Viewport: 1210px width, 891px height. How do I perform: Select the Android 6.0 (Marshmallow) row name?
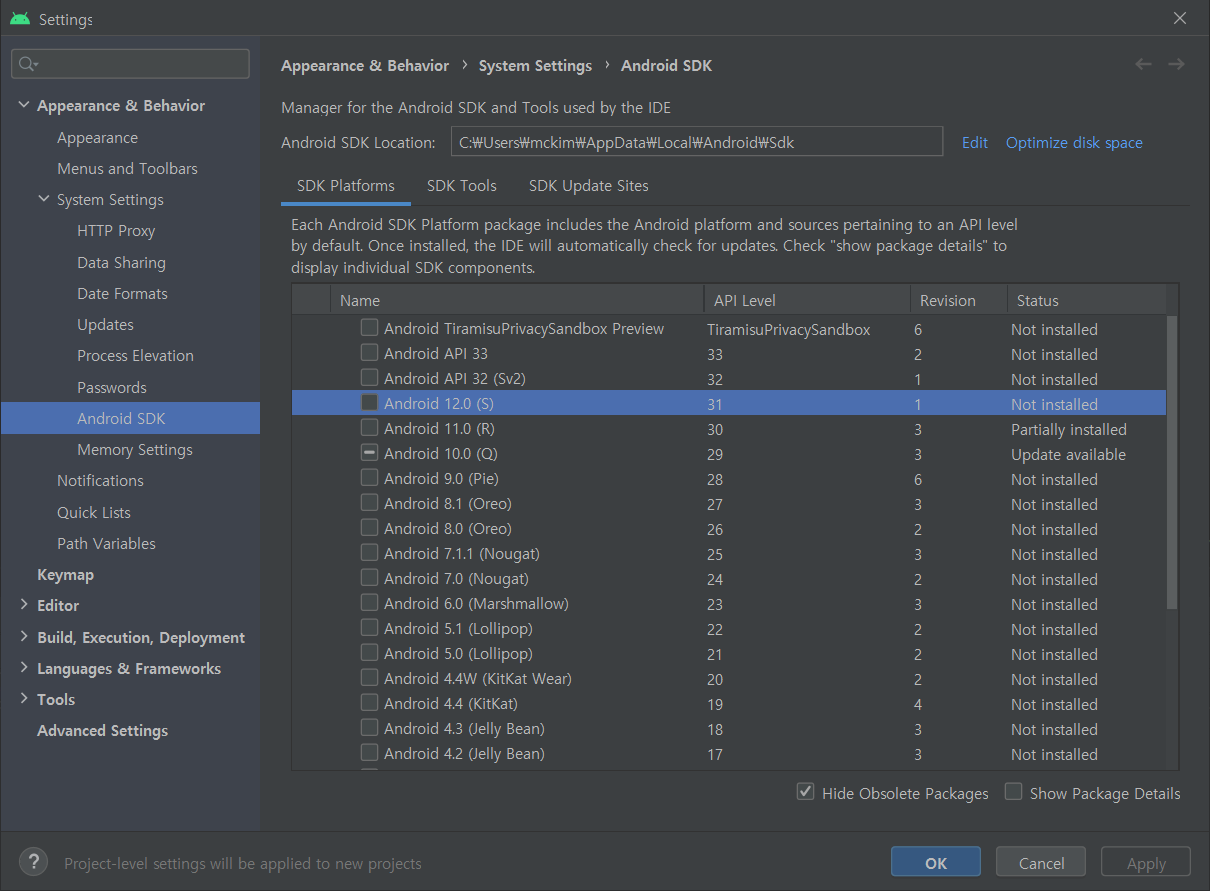point(476,603)
